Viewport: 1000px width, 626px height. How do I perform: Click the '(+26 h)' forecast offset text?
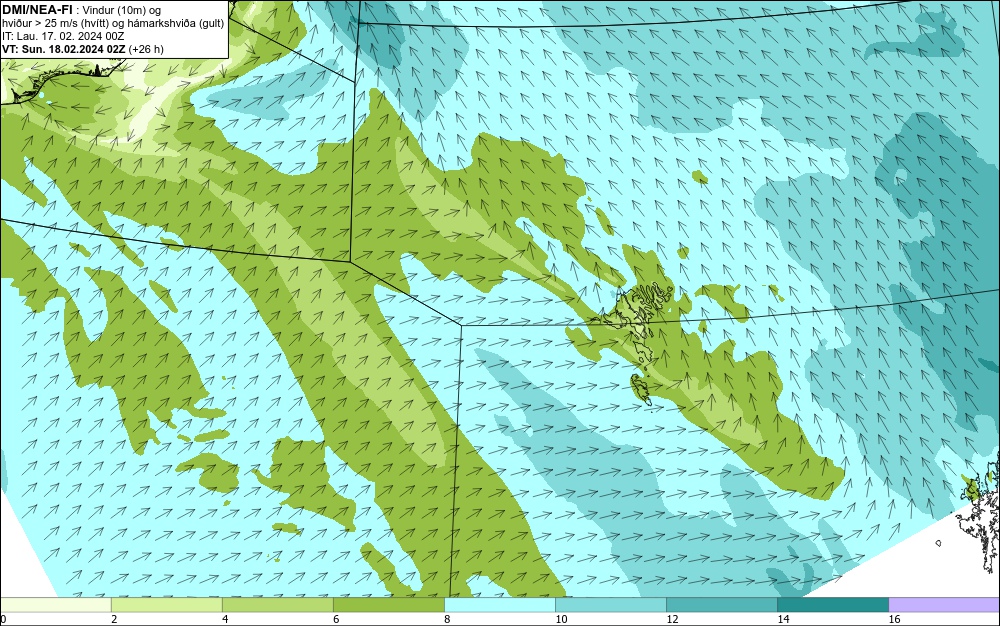146,49
